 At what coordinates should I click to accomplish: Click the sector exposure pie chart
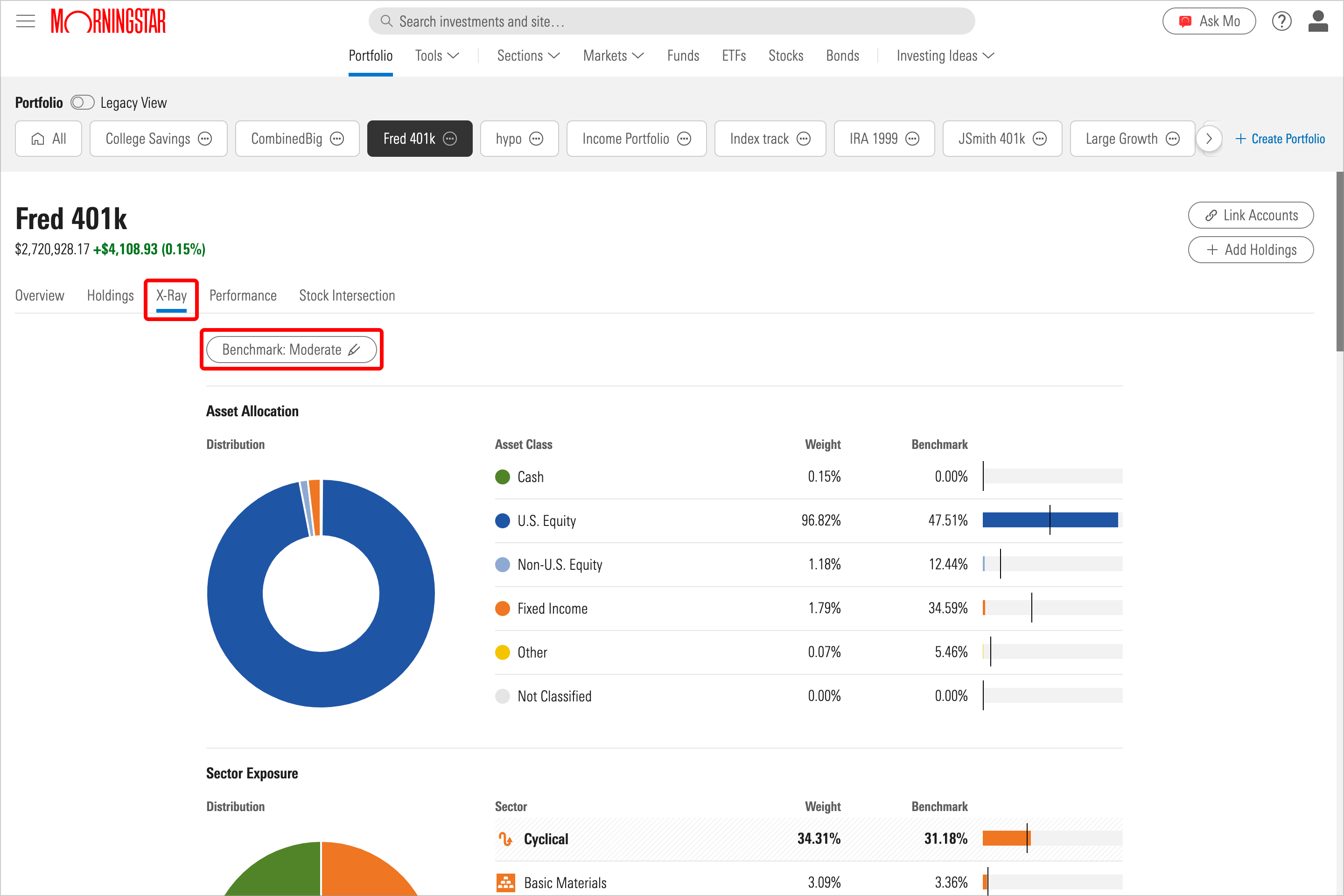pos(321,868)
